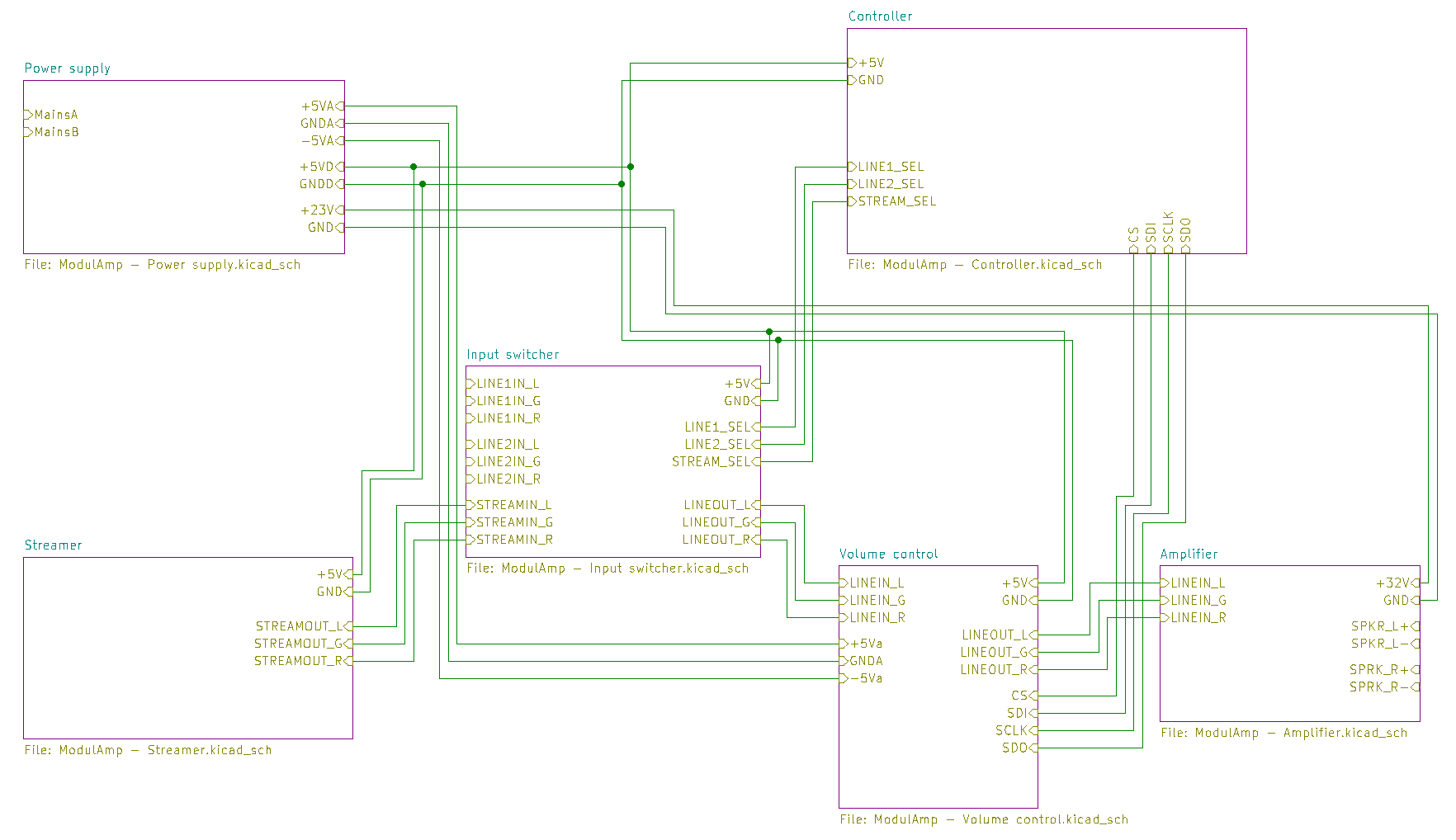
Task: Select the Input switcher sheet title
Action: point(513,355)
